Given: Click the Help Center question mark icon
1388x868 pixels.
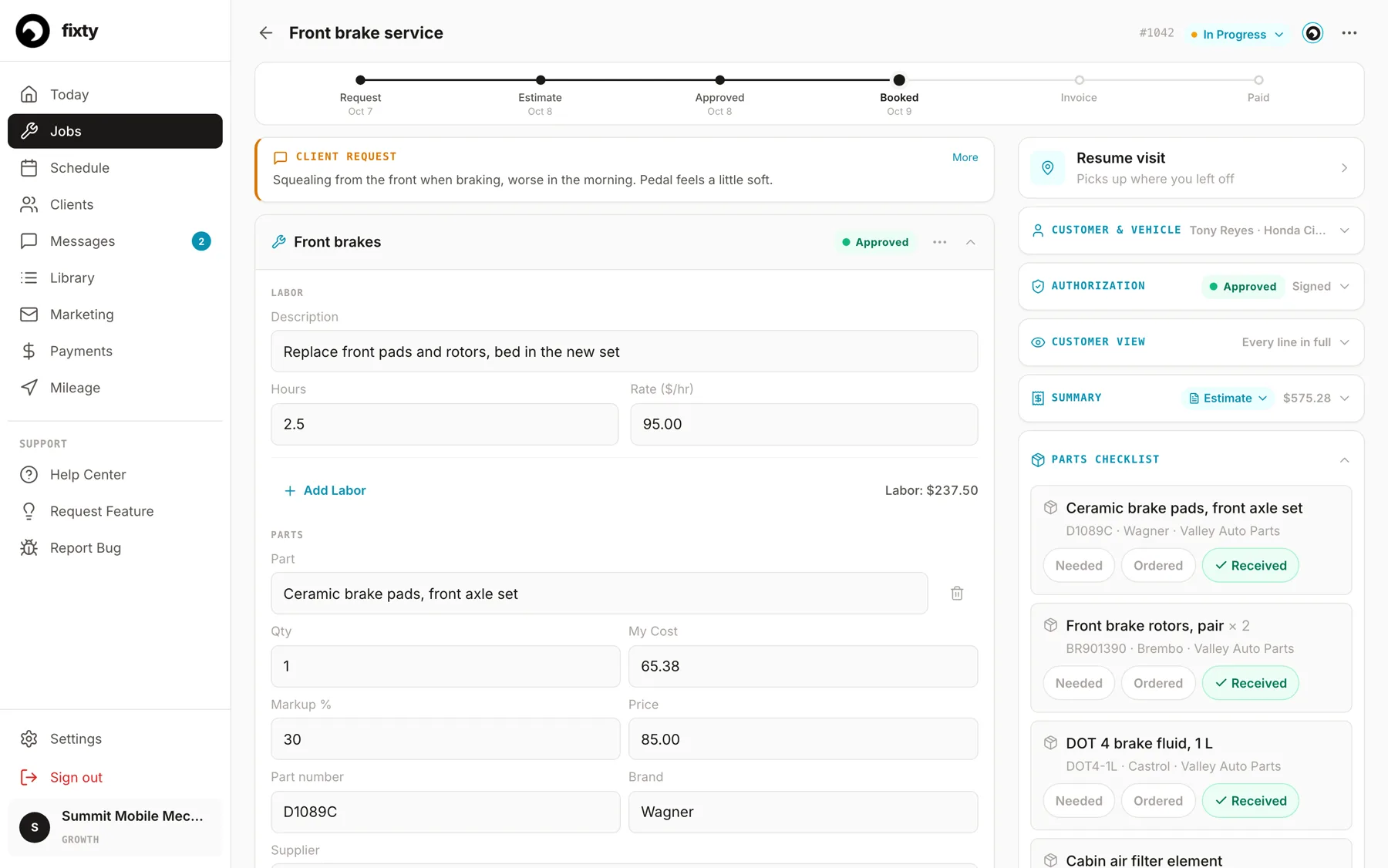Looking at the screenshot, I should [29, 474].
